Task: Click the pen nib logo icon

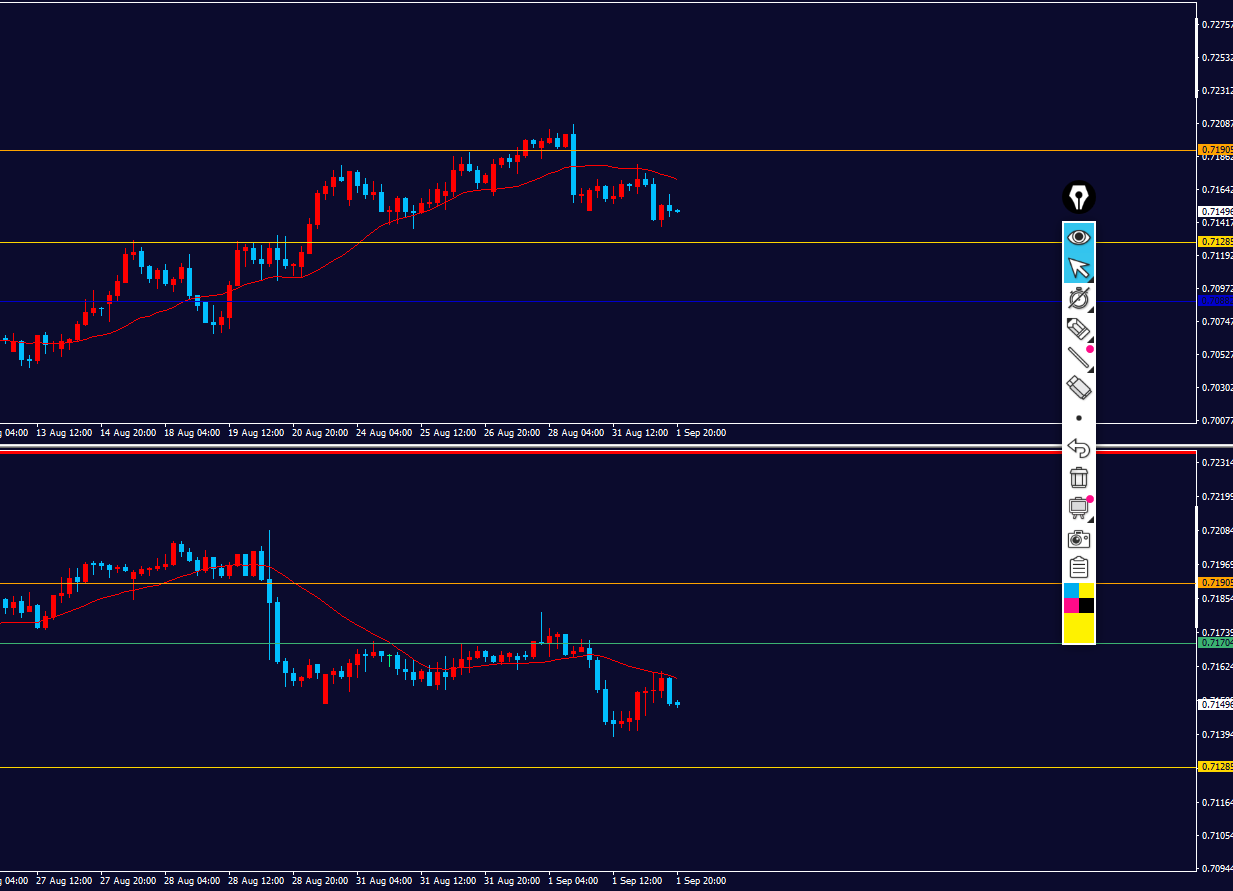Action: point(1078,197)
